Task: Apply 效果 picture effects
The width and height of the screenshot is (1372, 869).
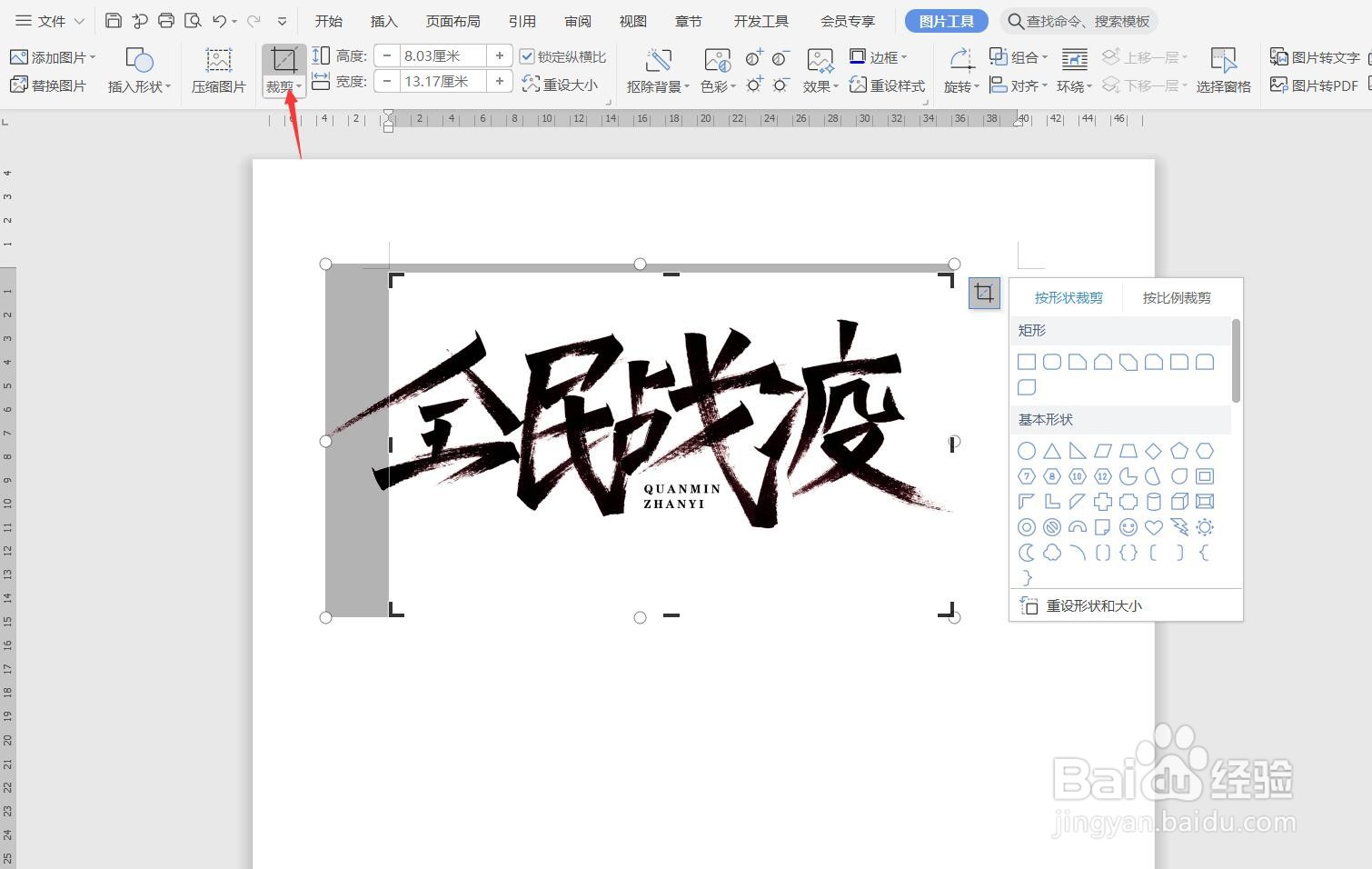Action: (817, 71)
